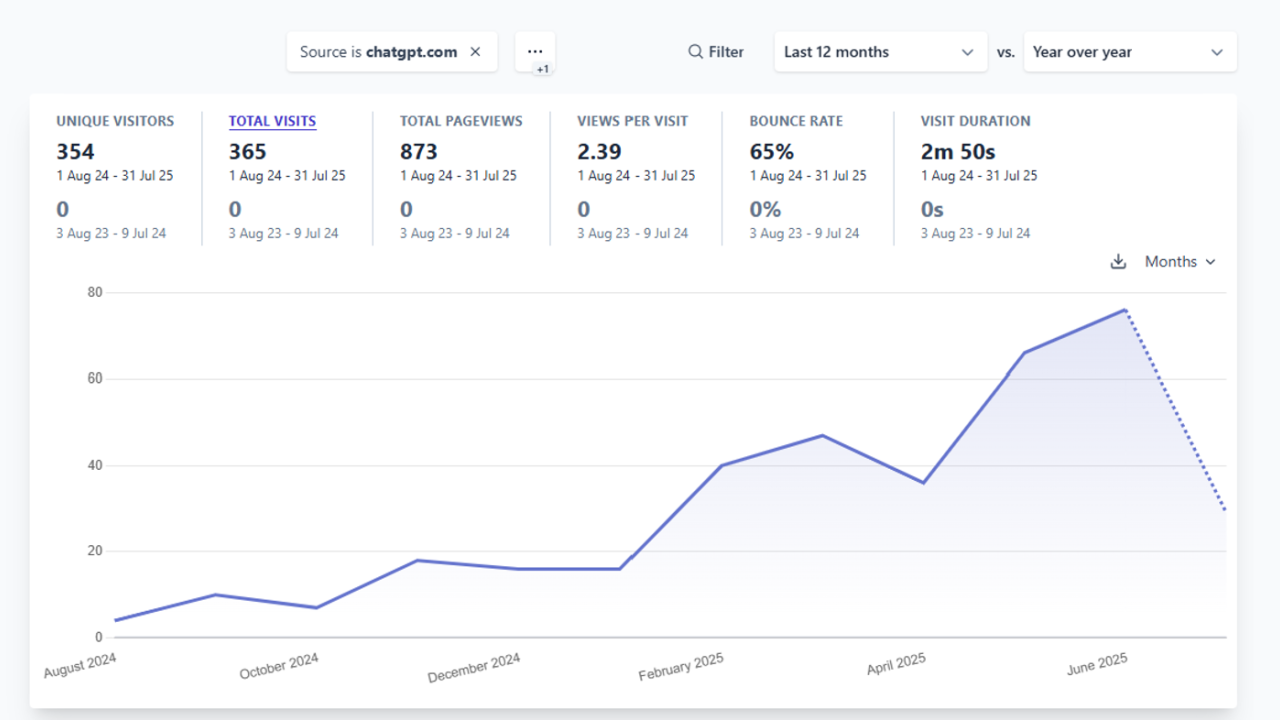Open the three-dot more filters menu
The width and height of the screenshot is (1280, 720).
[x=535, y=51]
